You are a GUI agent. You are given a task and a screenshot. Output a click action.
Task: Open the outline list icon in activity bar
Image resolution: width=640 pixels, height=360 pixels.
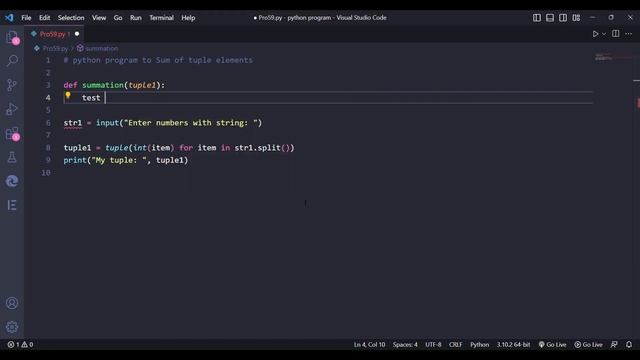click(12, 205)
